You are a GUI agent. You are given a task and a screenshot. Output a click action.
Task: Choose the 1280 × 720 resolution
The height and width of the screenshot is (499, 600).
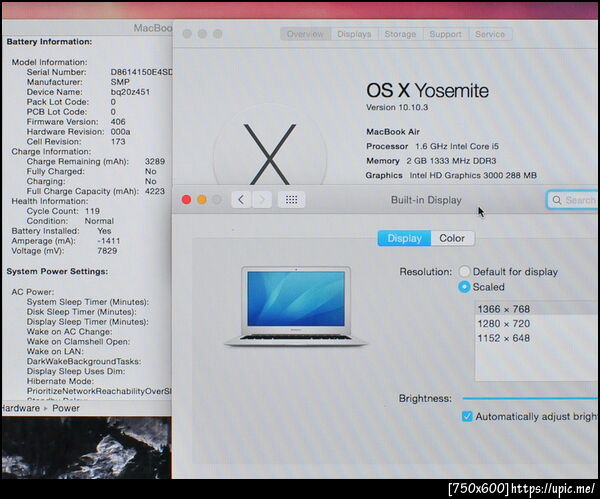[536, 324]
